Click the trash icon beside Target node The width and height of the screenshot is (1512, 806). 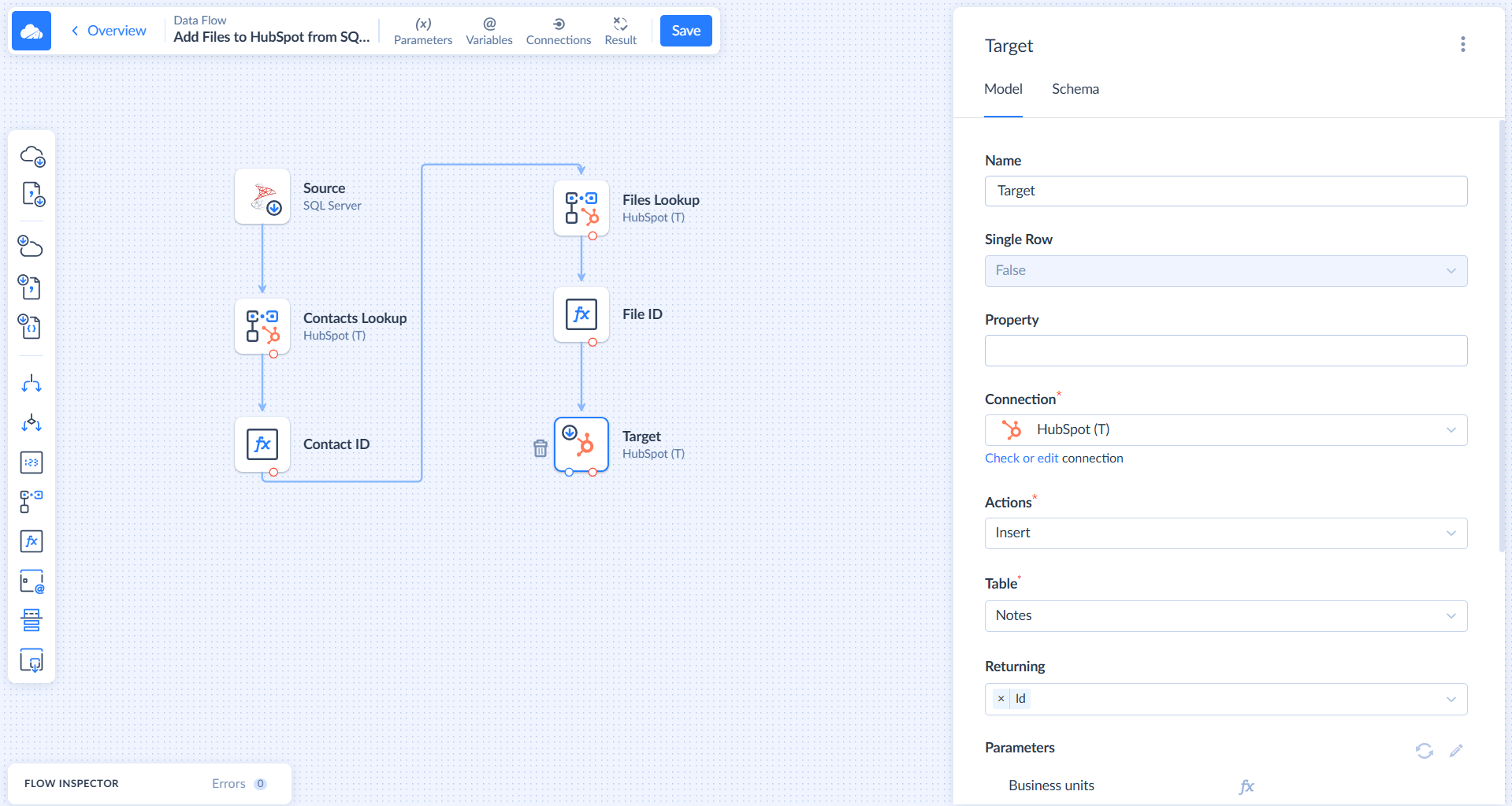point(541,448)
